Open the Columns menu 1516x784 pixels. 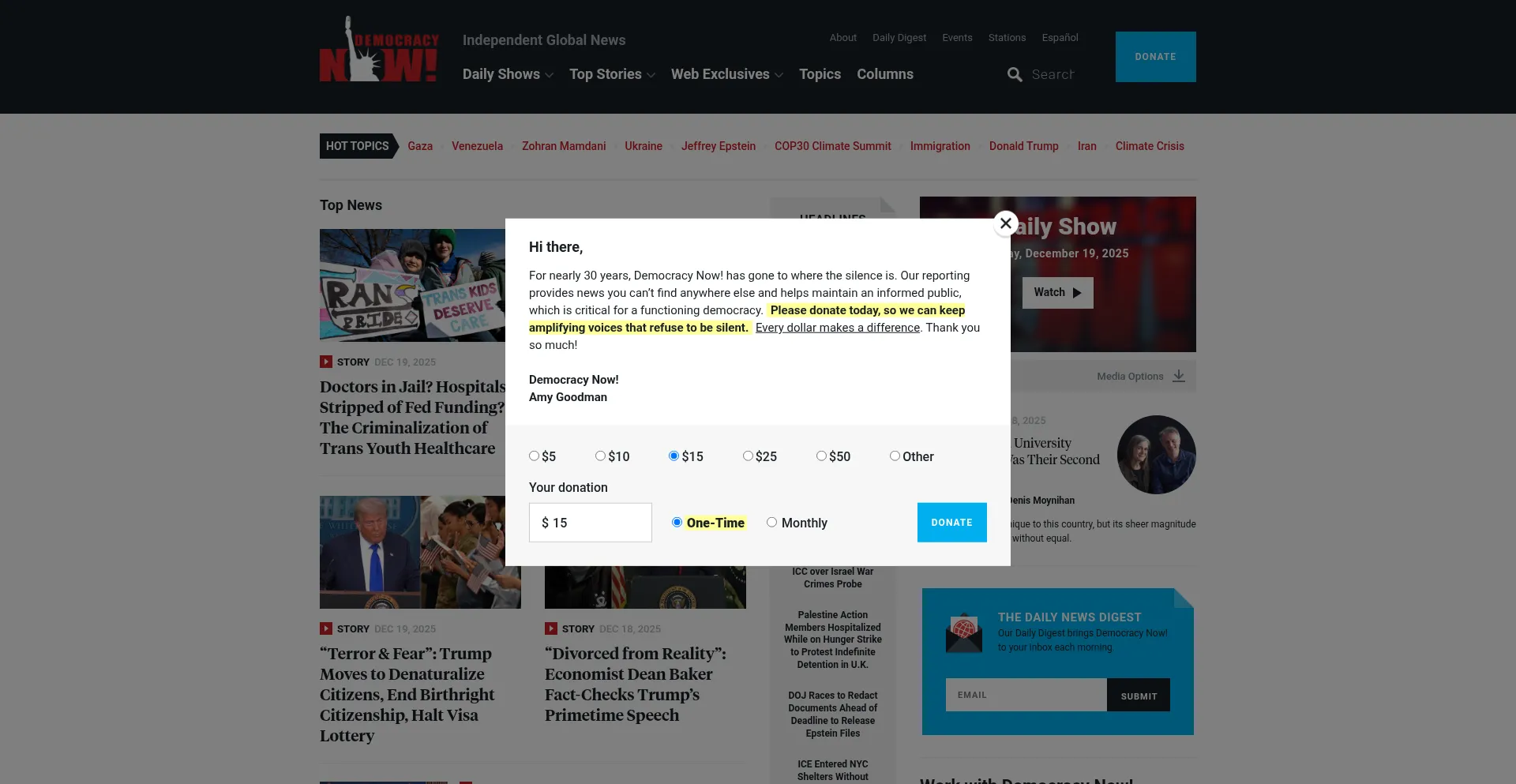click(884, 74)
